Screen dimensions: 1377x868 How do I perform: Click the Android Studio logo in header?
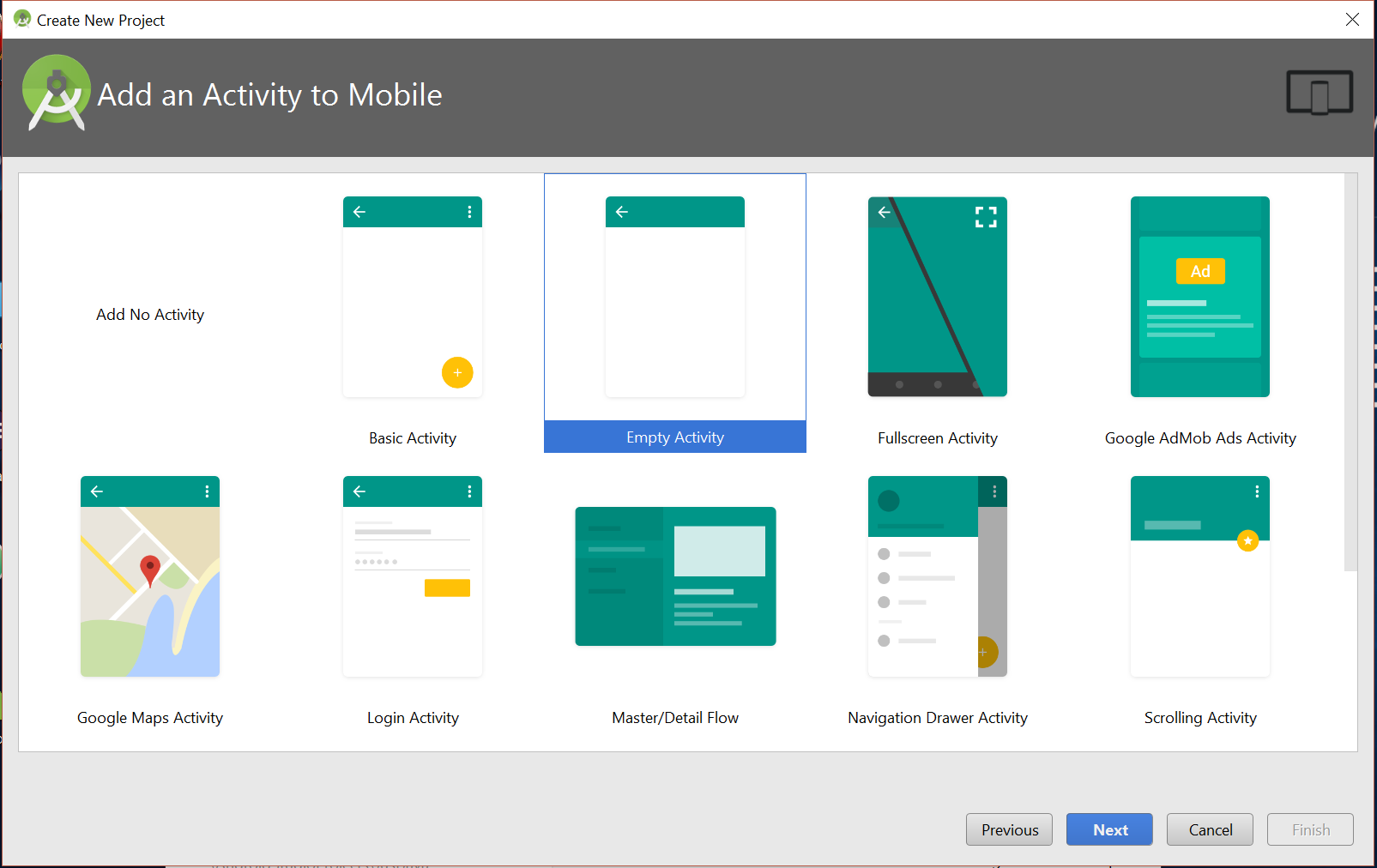tap(57, 93)
